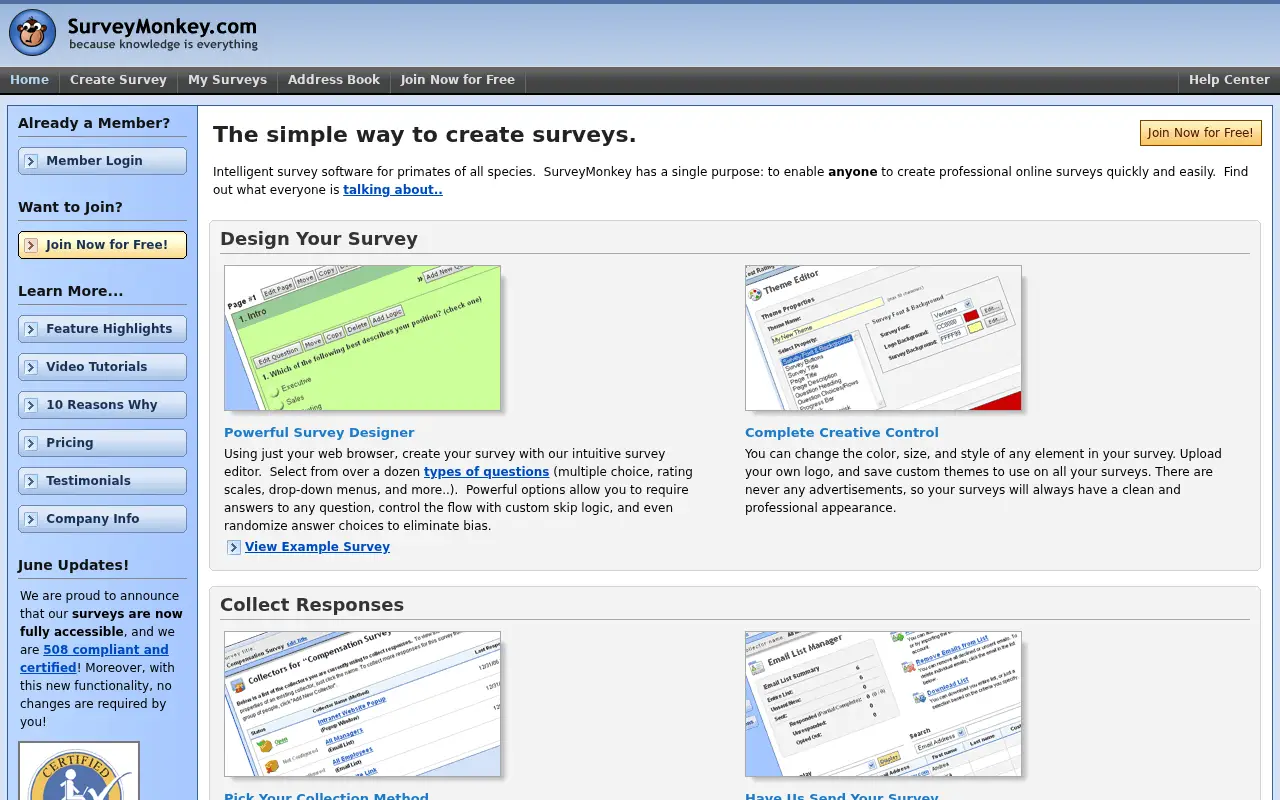The width and height of the screenshot is (1280, 800).
Task: Click the arrow icon on Pricing
Action: [x=32, y=443]
